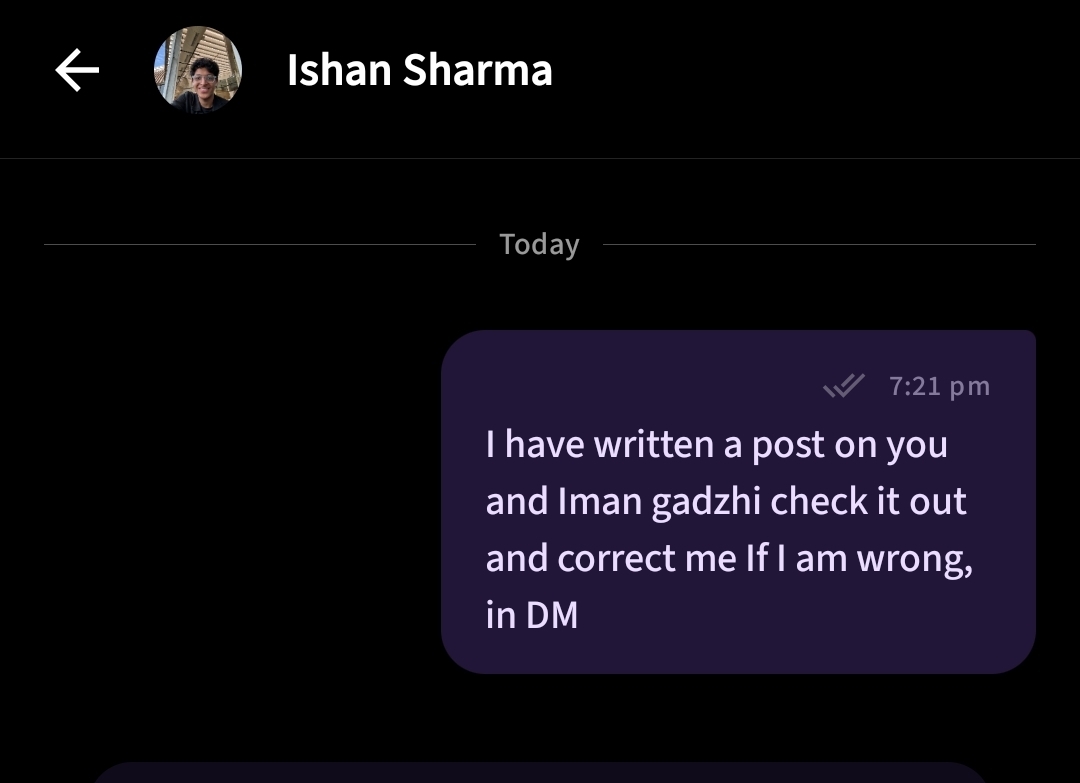The height and width of the screenshot is (783, 1080).
Task: Click empty chat area left of sent message
Action: [220, 500]
